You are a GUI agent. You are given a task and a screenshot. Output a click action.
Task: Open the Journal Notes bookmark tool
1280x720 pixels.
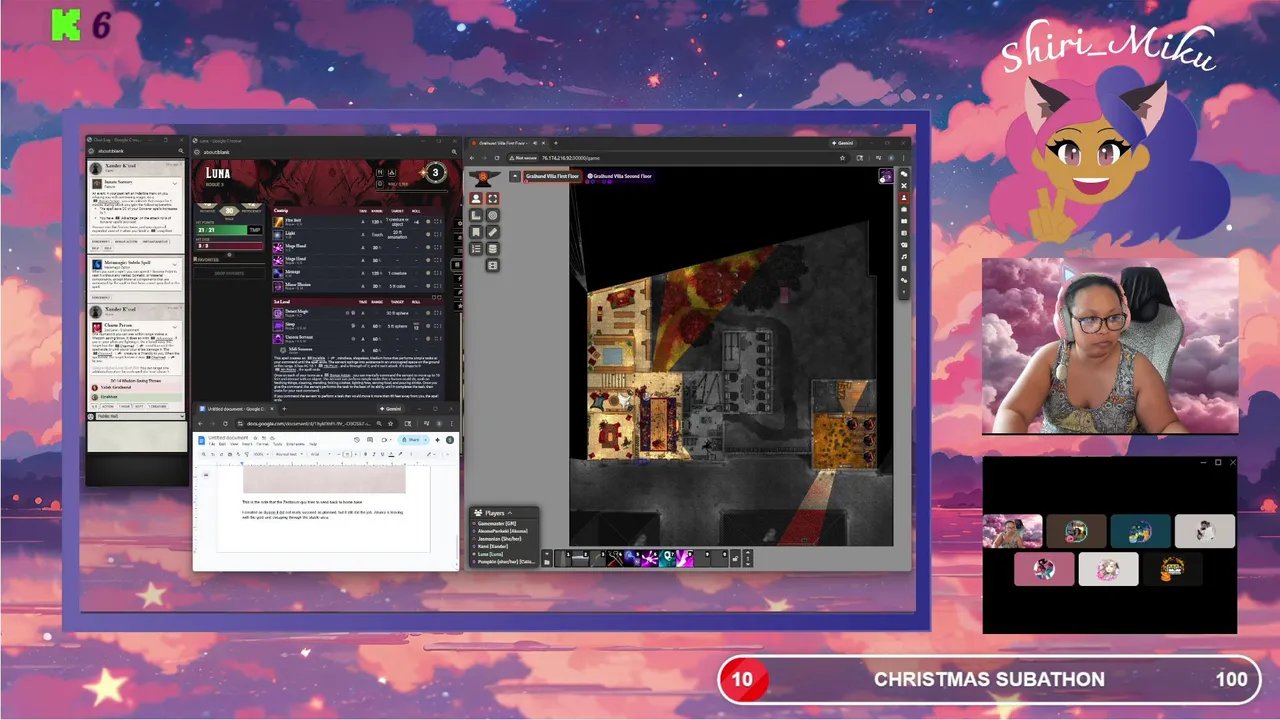coord(476,232)
